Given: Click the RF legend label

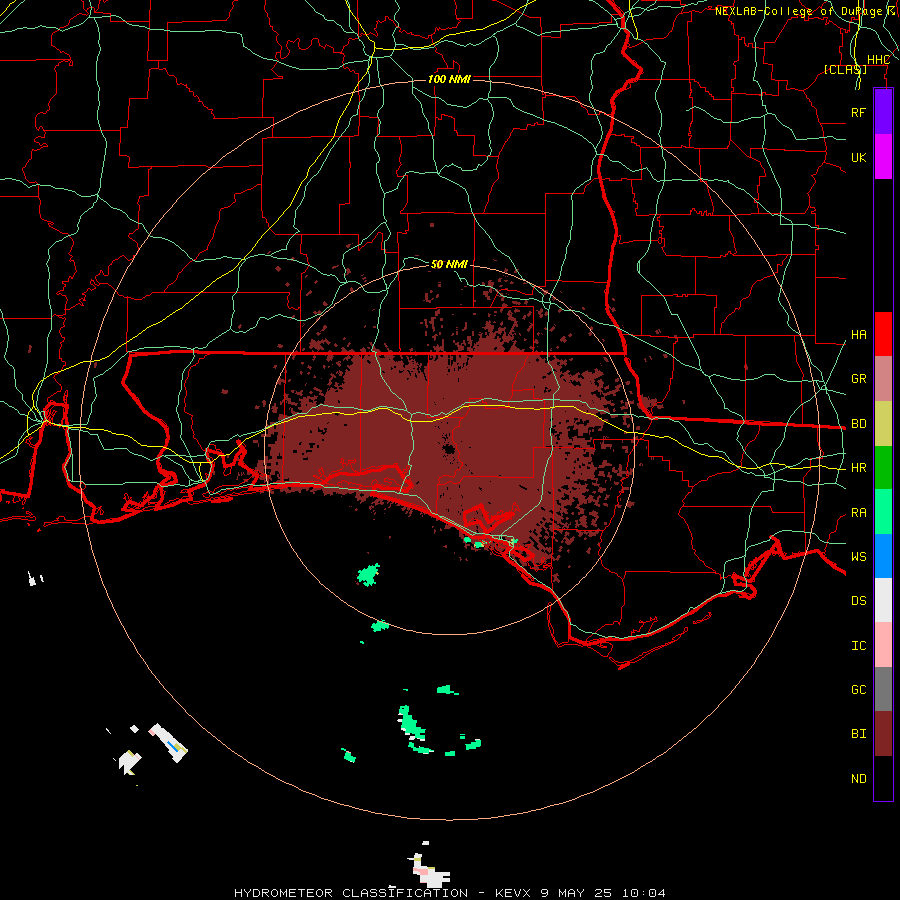Looking at the screenshot, I should (858, 112).
